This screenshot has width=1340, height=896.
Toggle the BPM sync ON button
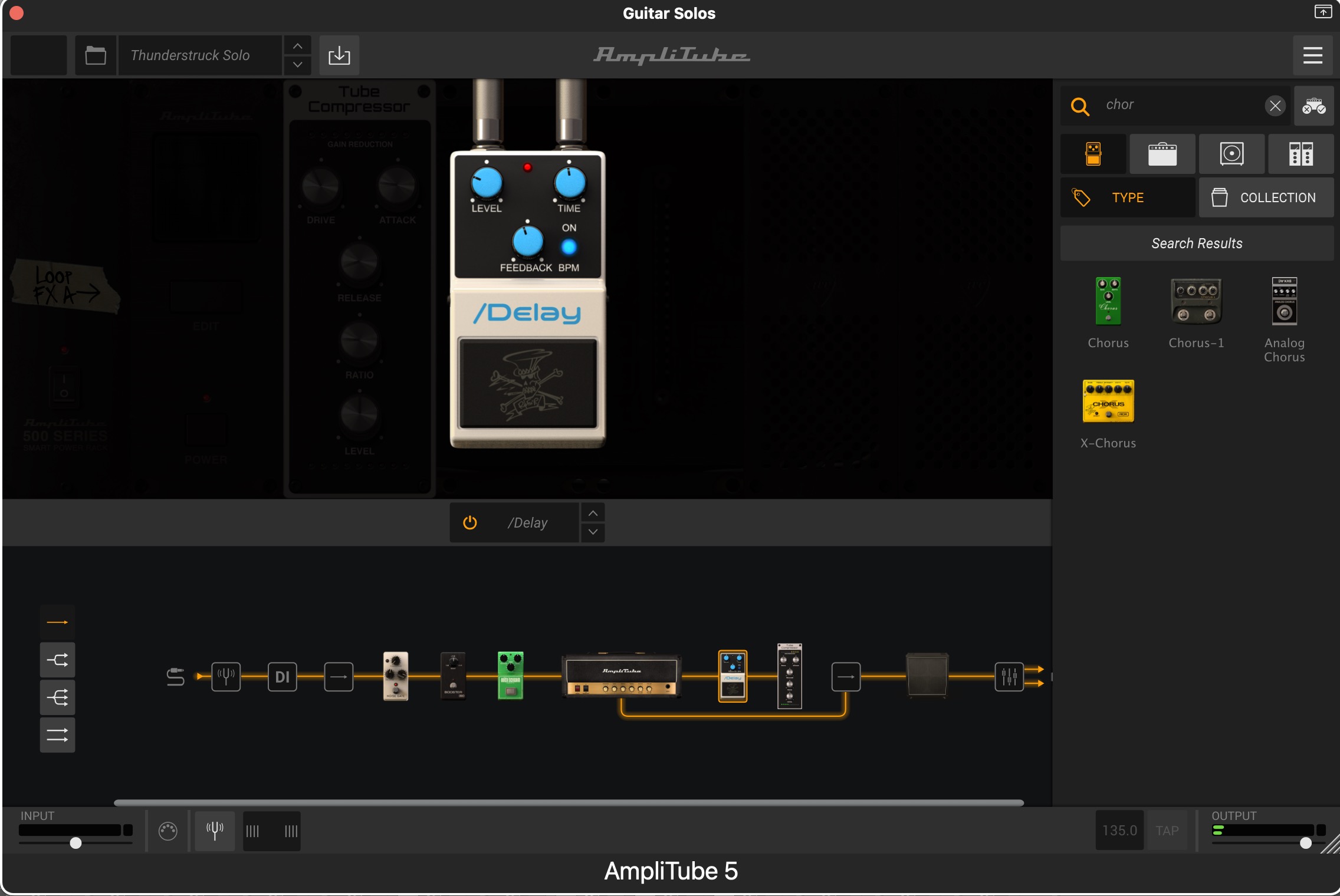tap(569, 247)
